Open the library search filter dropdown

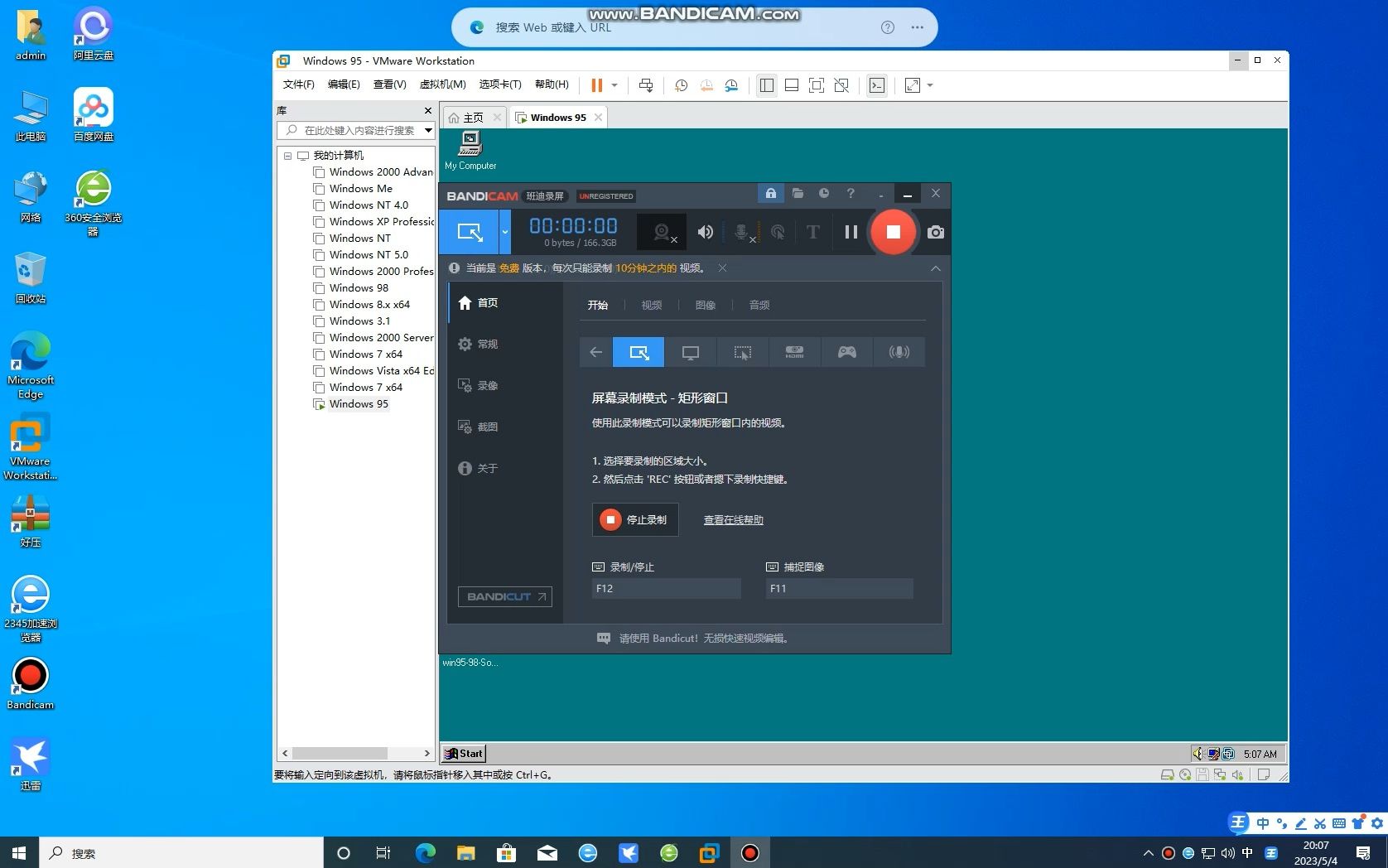click(428, 130)
